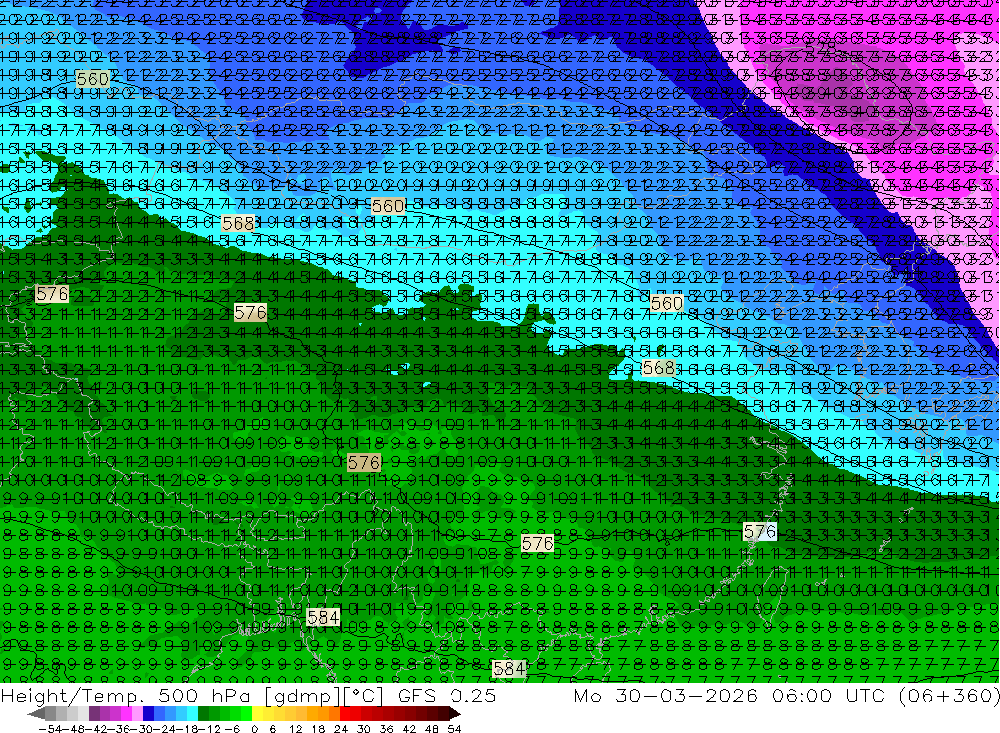
Task: Click legend value -12
Action: point(209,729)
